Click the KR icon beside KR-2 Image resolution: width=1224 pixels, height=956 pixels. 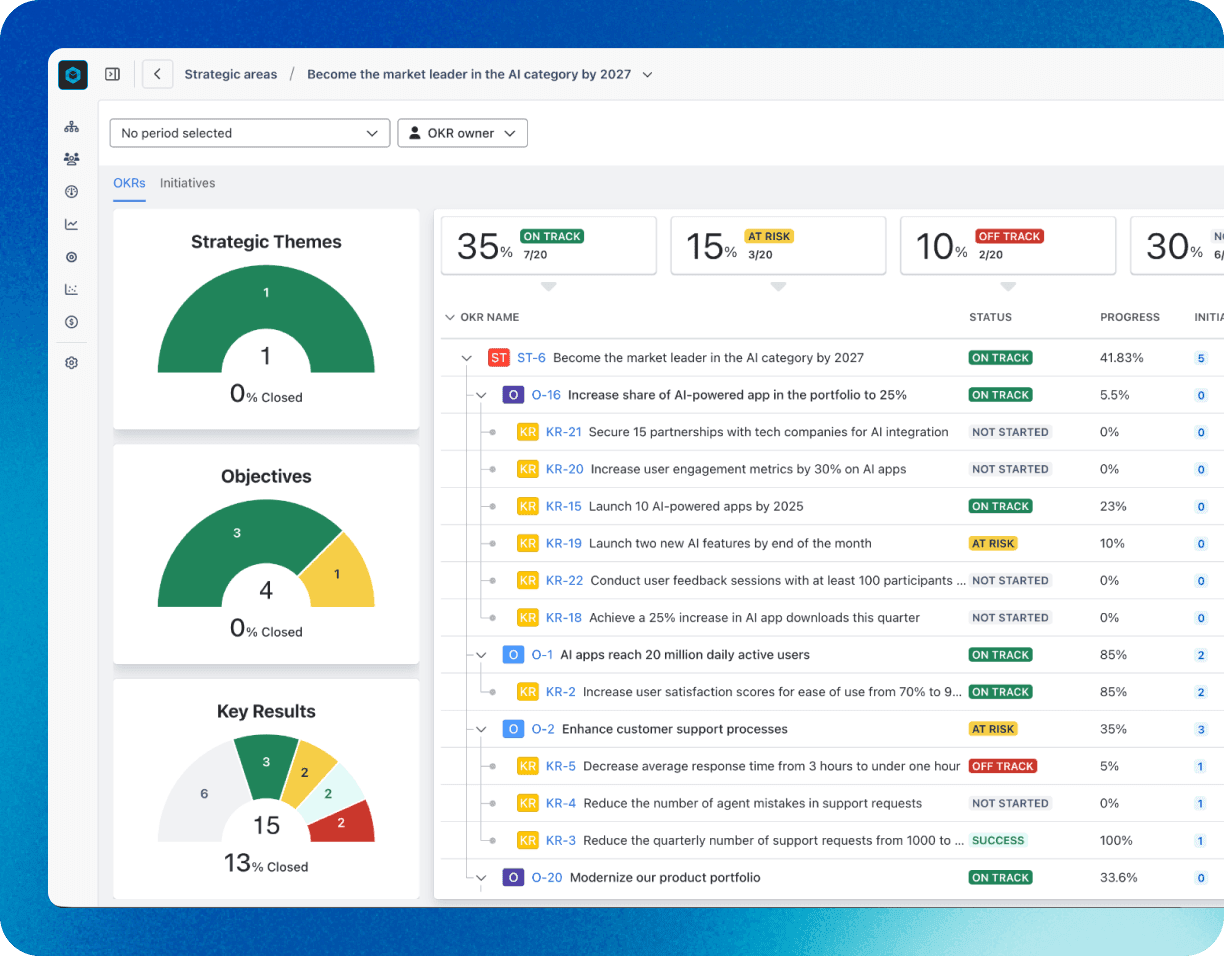528,692
